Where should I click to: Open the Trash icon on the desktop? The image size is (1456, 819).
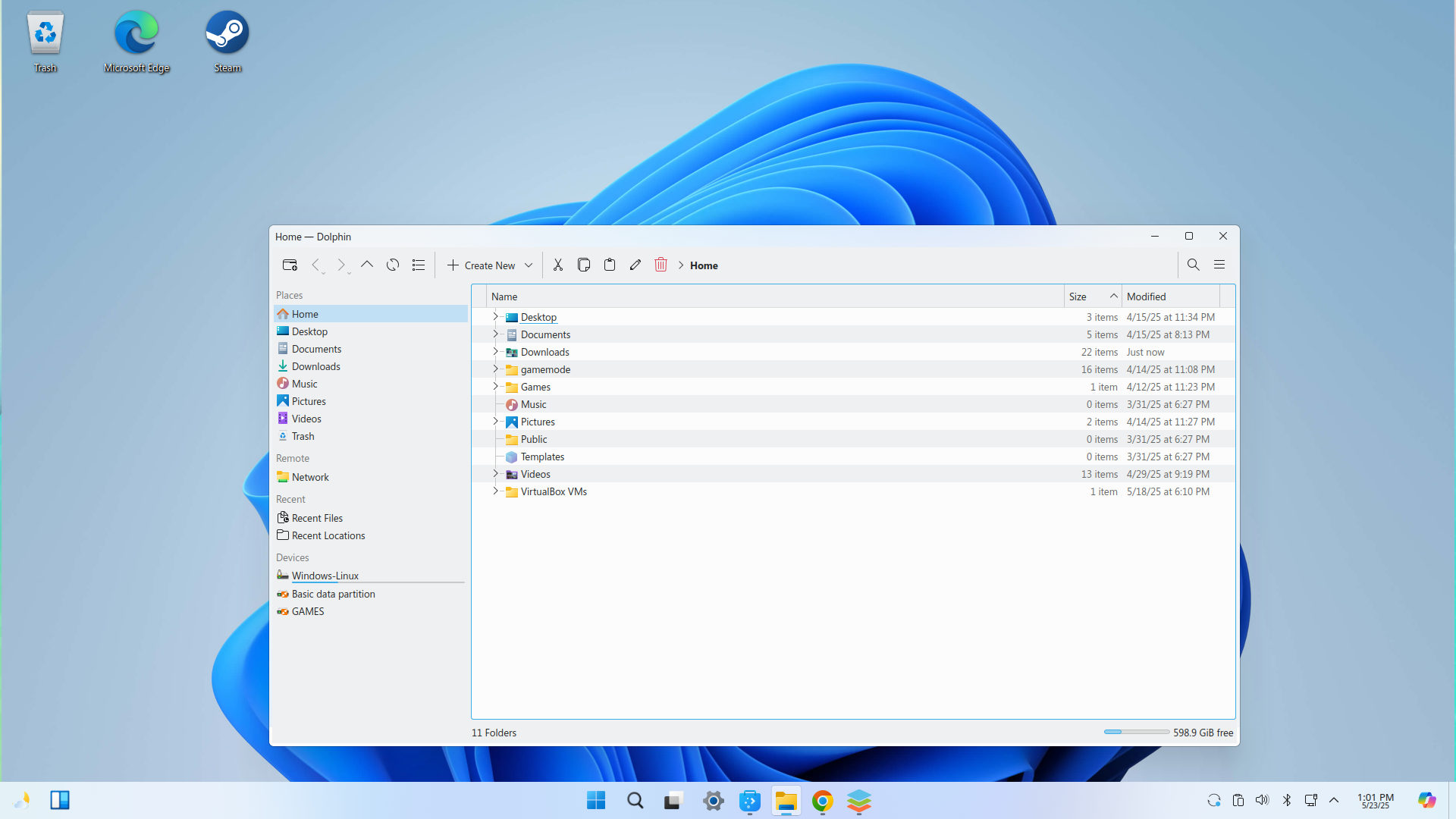[x=45, y=42]
